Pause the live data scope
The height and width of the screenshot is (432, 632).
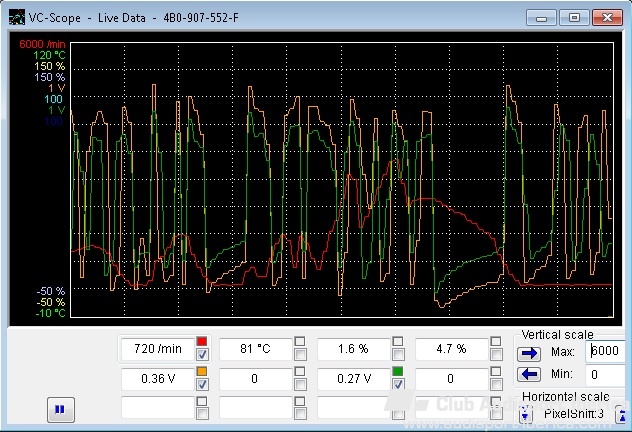click(59, 409)
